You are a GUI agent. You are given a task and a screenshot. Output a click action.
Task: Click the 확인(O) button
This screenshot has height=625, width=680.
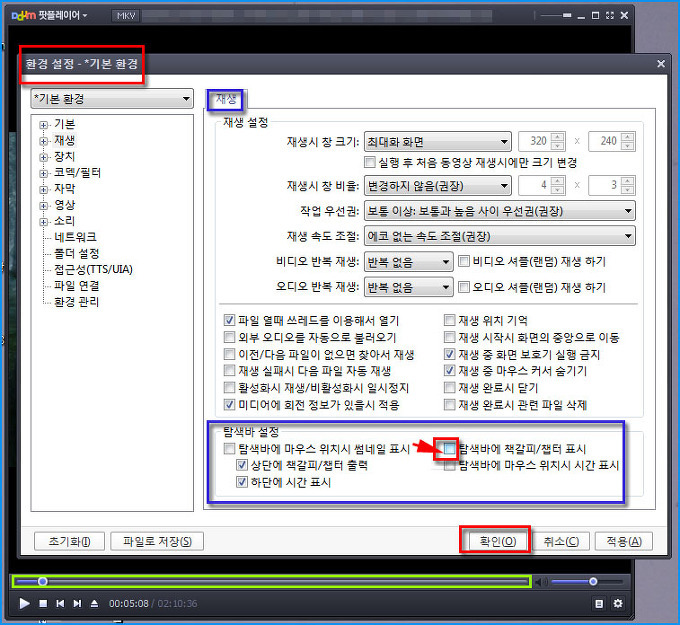click(x=498, y=541)
